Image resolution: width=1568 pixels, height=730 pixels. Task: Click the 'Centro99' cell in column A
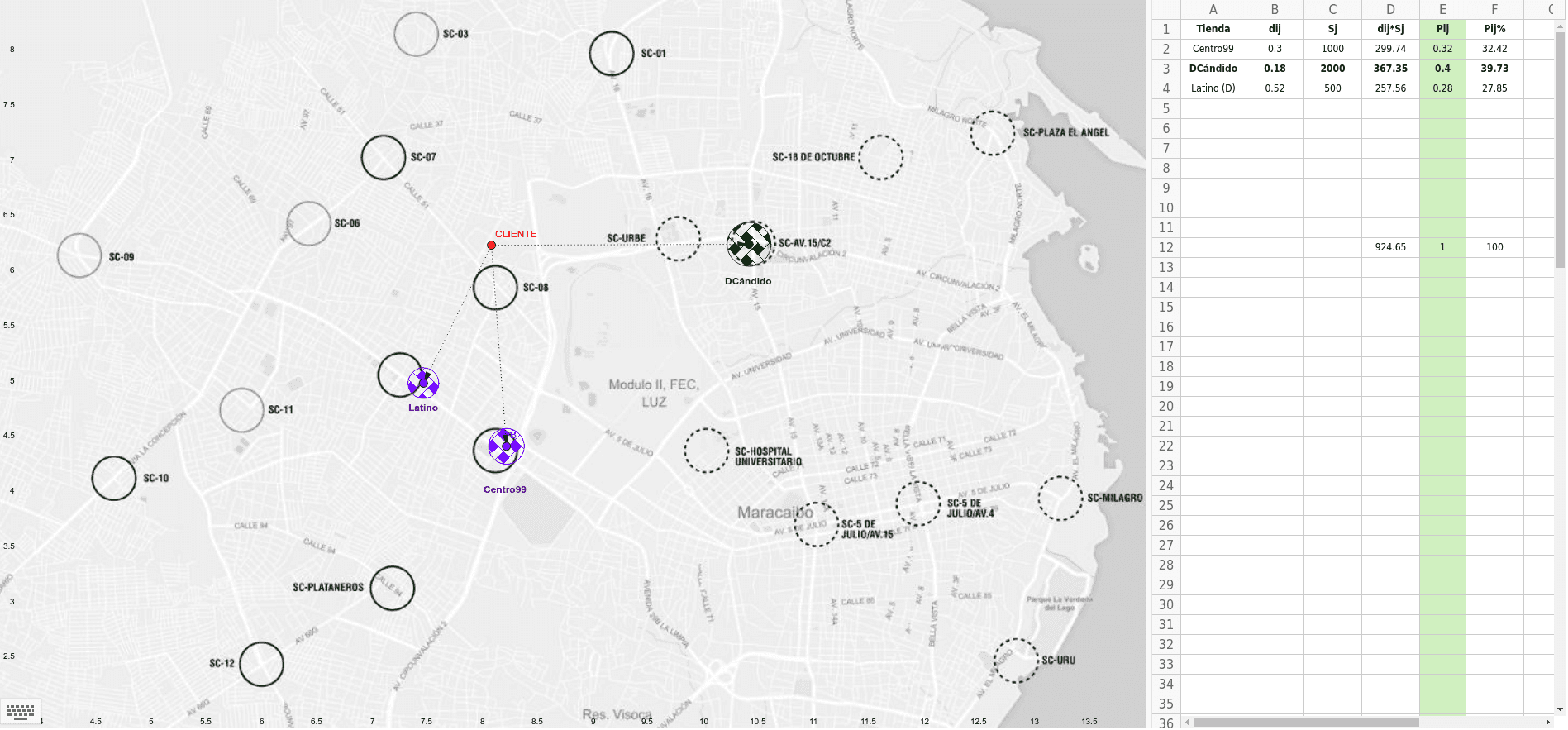coord(1213,49)
